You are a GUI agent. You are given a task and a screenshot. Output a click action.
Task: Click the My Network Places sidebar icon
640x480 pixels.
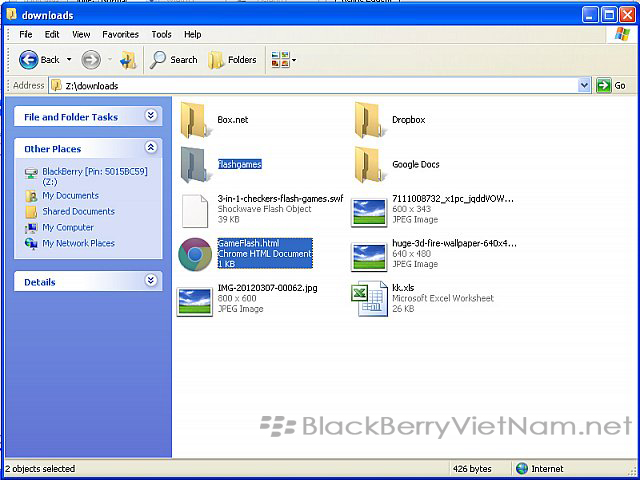31,244
